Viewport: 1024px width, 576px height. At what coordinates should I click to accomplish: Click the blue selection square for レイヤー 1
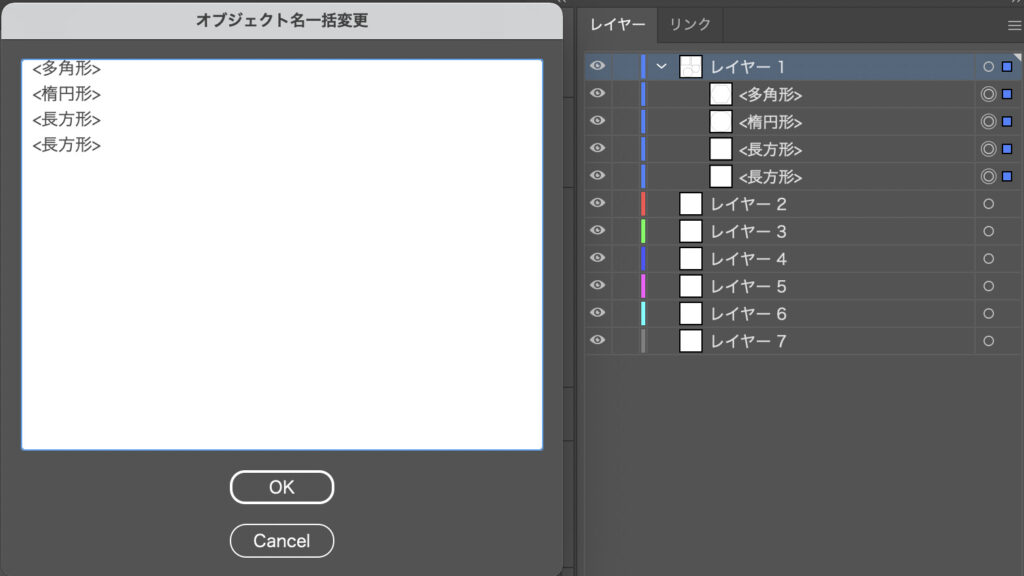[1007, 67]
